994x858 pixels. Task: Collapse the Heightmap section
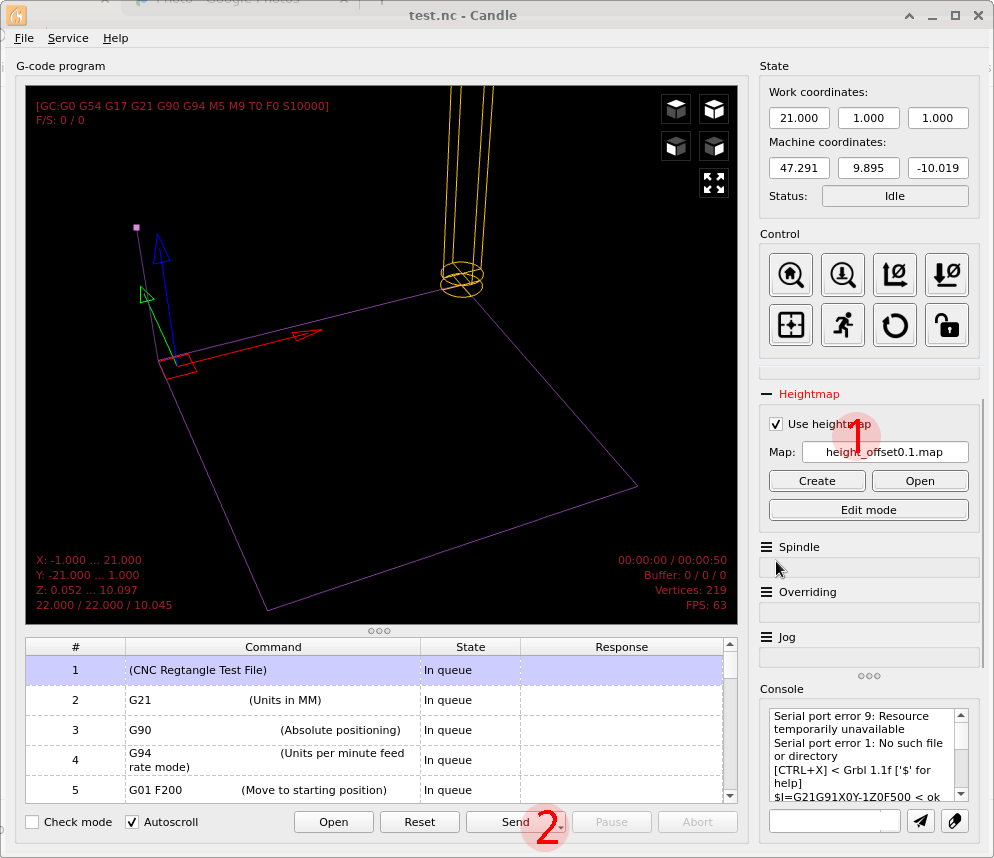click(767, 393)
